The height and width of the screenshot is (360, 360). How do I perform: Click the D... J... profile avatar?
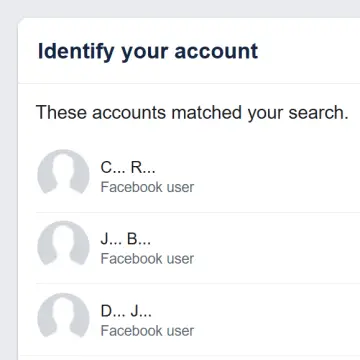[x=63, y=316]
